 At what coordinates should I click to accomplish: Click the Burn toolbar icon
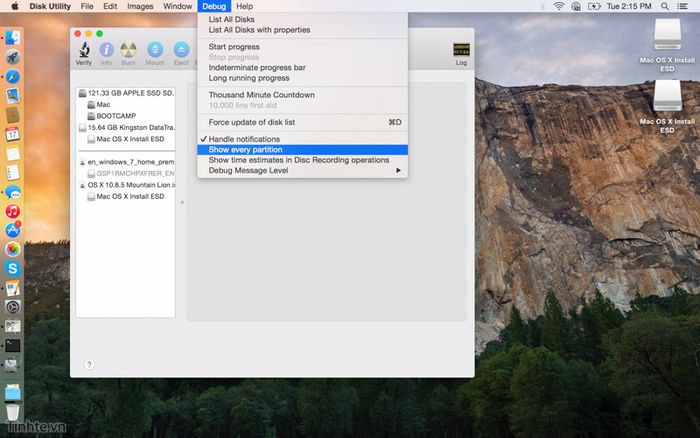click(x=128, y=54)
